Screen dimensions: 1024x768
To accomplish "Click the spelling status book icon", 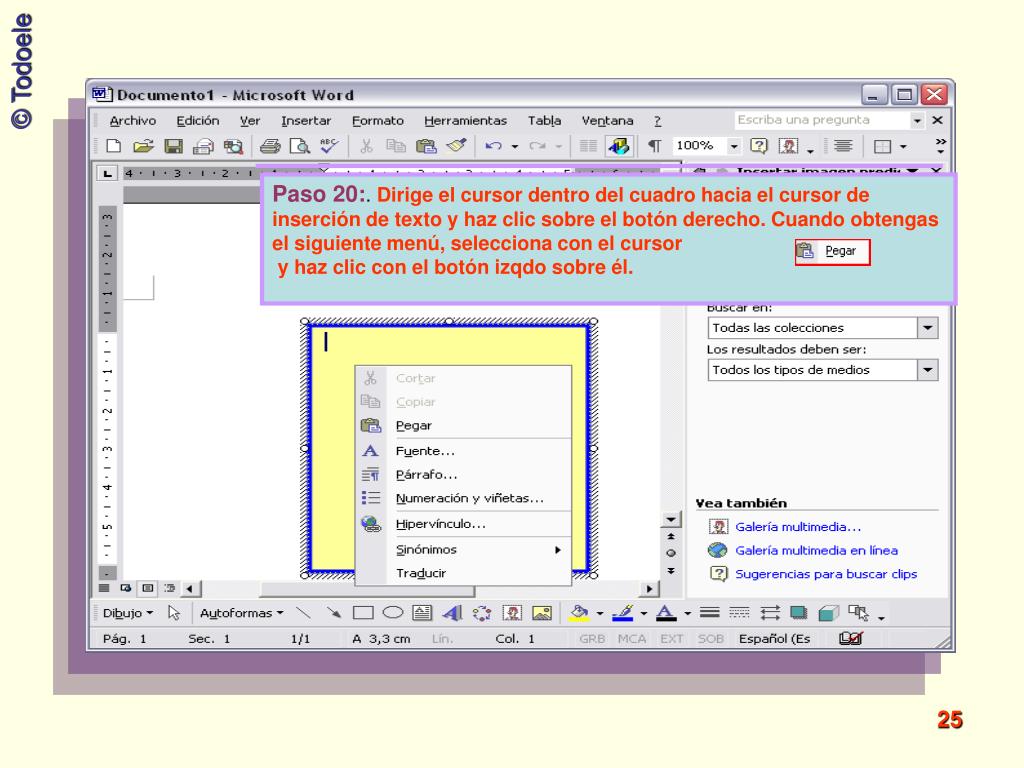I will [850, 638].
